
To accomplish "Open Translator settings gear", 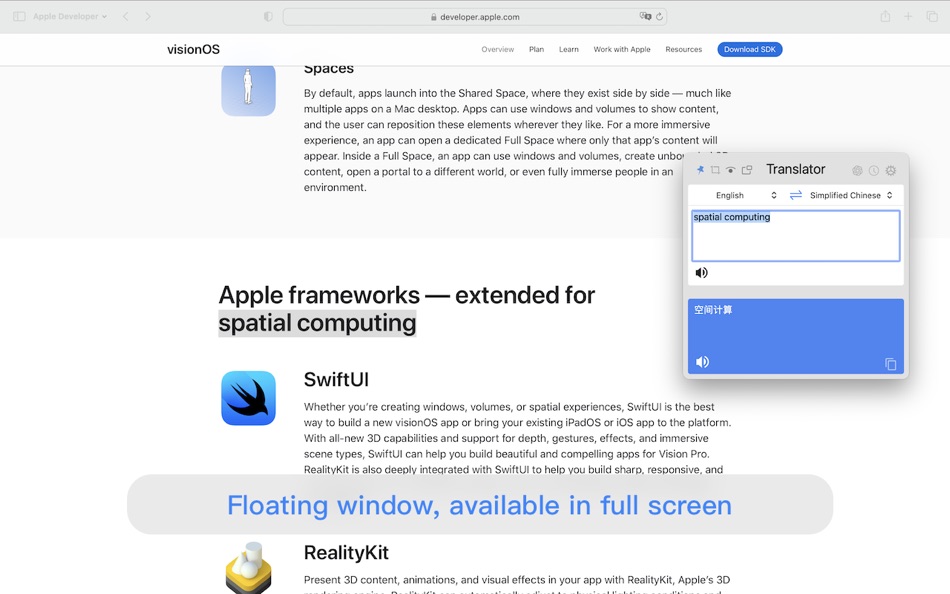I will coord(891,170).
